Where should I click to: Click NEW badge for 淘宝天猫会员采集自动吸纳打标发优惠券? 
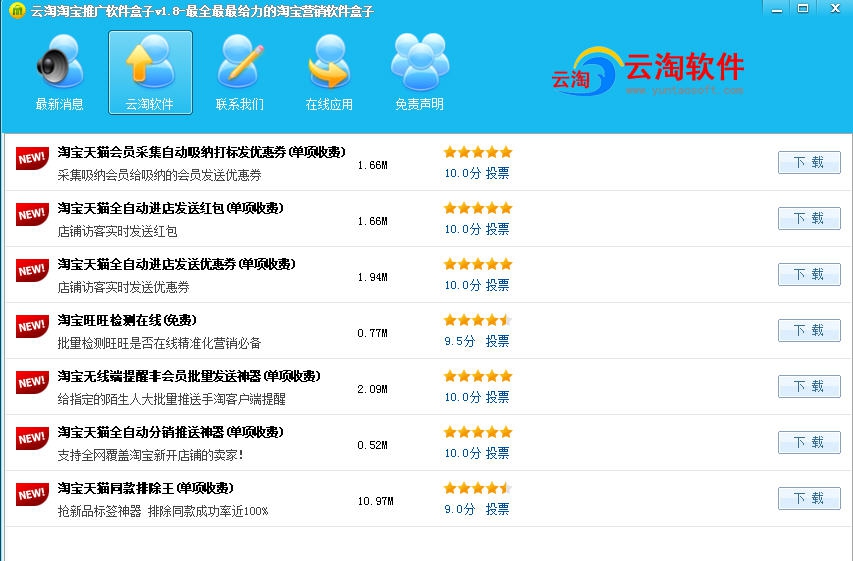[32, 158]
